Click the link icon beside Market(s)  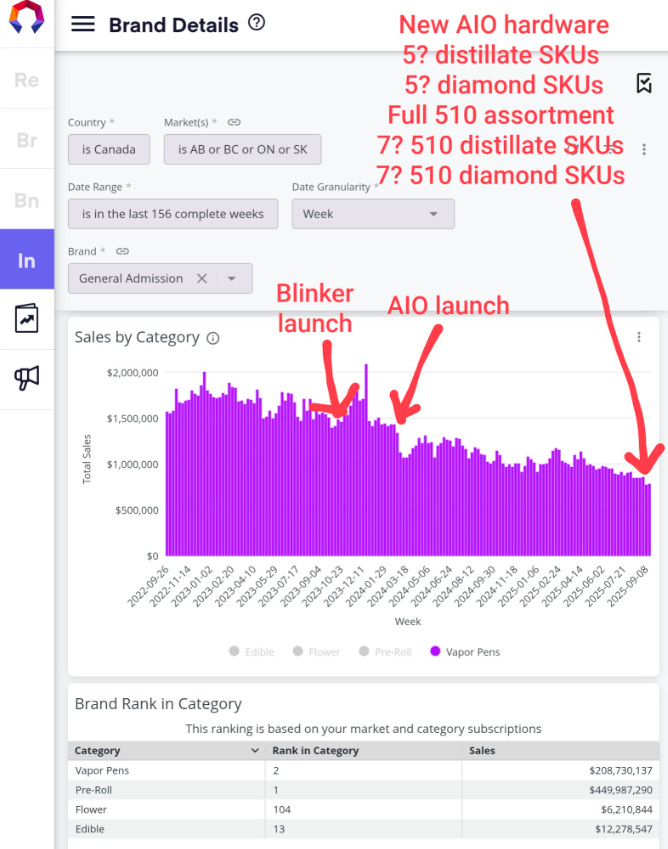click(234, 122)
